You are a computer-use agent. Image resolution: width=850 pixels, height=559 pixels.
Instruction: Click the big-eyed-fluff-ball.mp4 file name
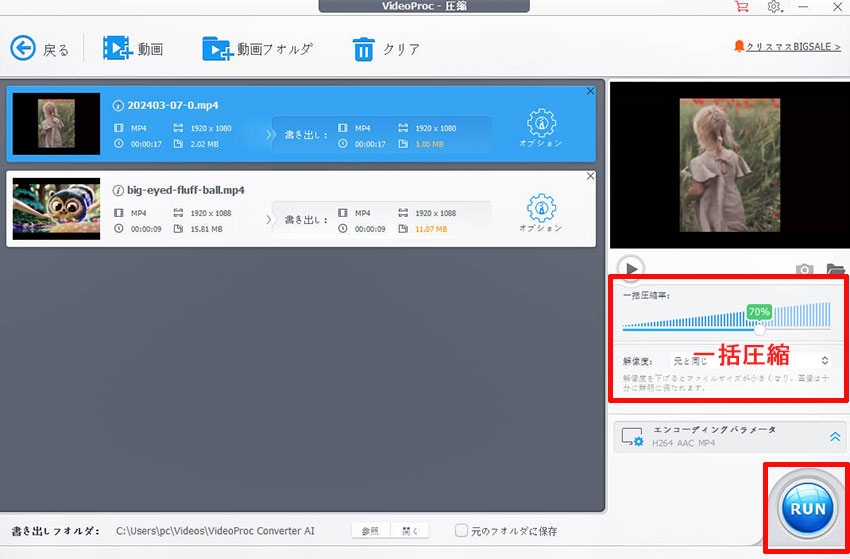tap(186, 190)
